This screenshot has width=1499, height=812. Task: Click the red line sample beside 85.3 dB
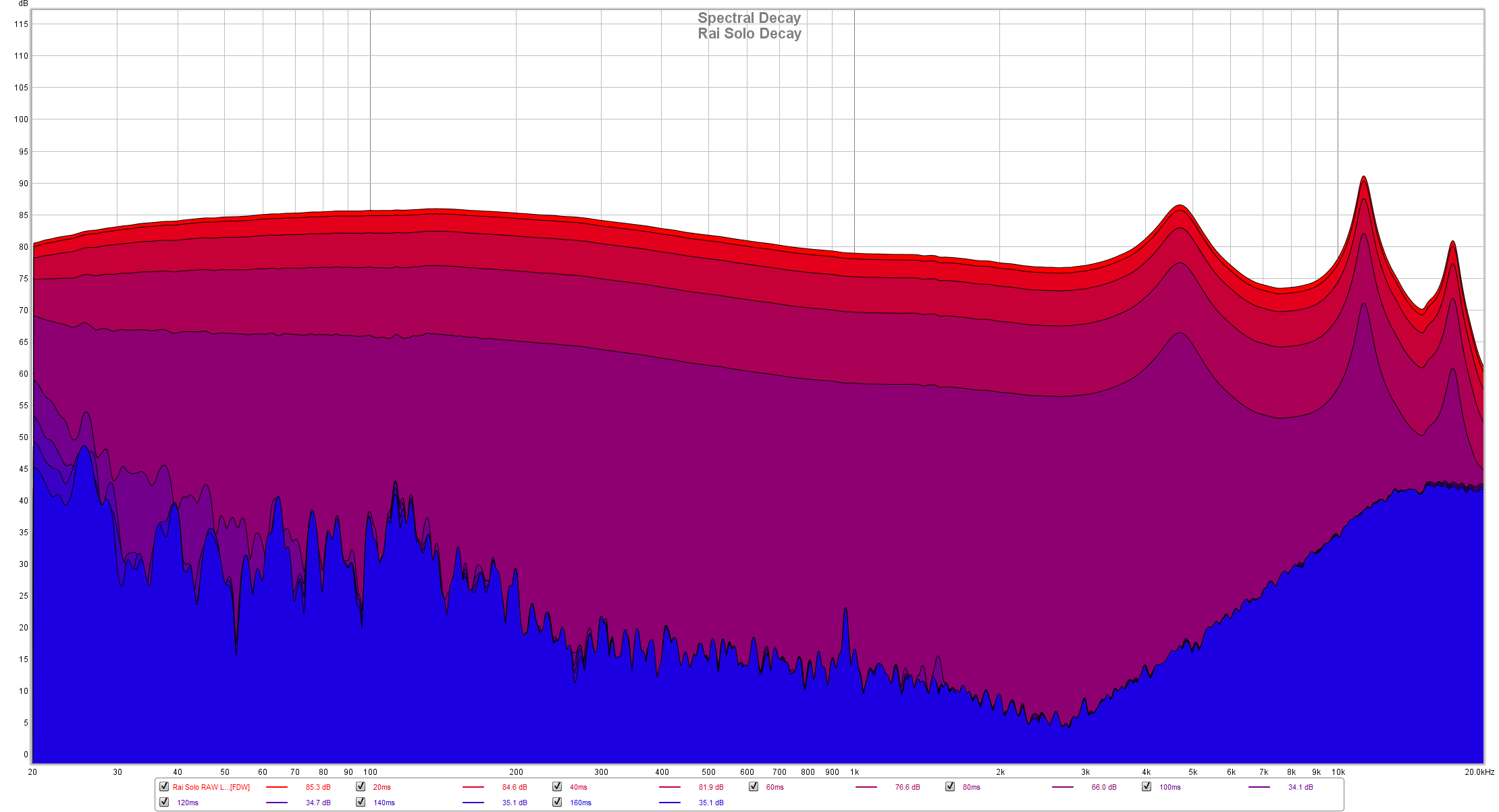[x=277, y=787]
